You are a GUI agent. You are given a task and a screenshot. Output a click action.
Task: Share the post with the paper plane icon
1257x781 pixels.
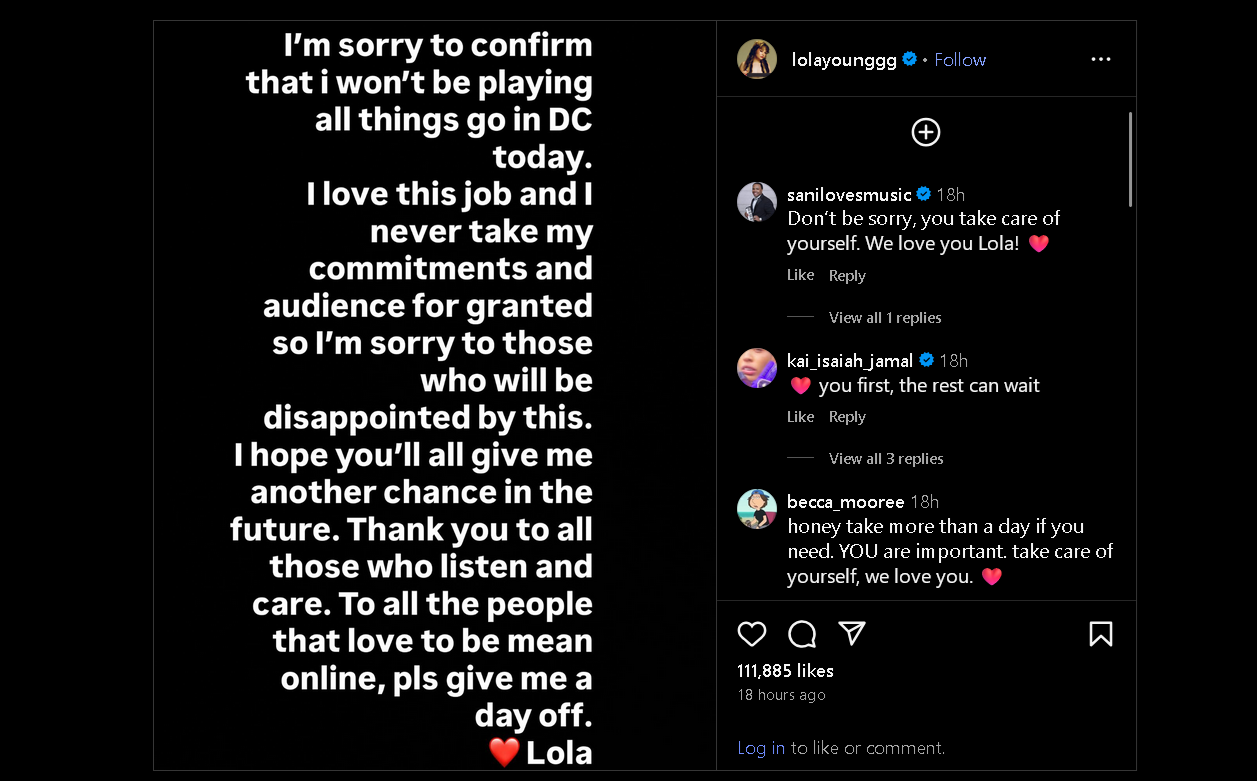852,633
